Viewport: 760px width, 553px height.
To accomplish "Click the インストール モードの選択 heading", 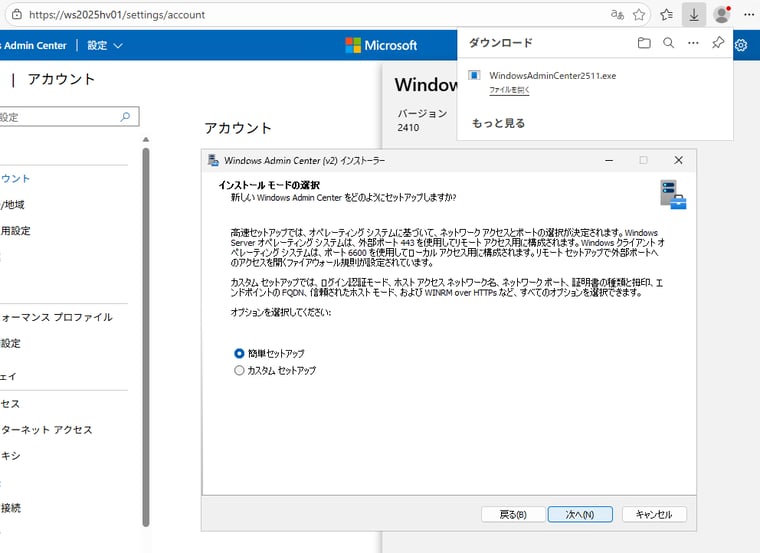I will coord(269,185).
